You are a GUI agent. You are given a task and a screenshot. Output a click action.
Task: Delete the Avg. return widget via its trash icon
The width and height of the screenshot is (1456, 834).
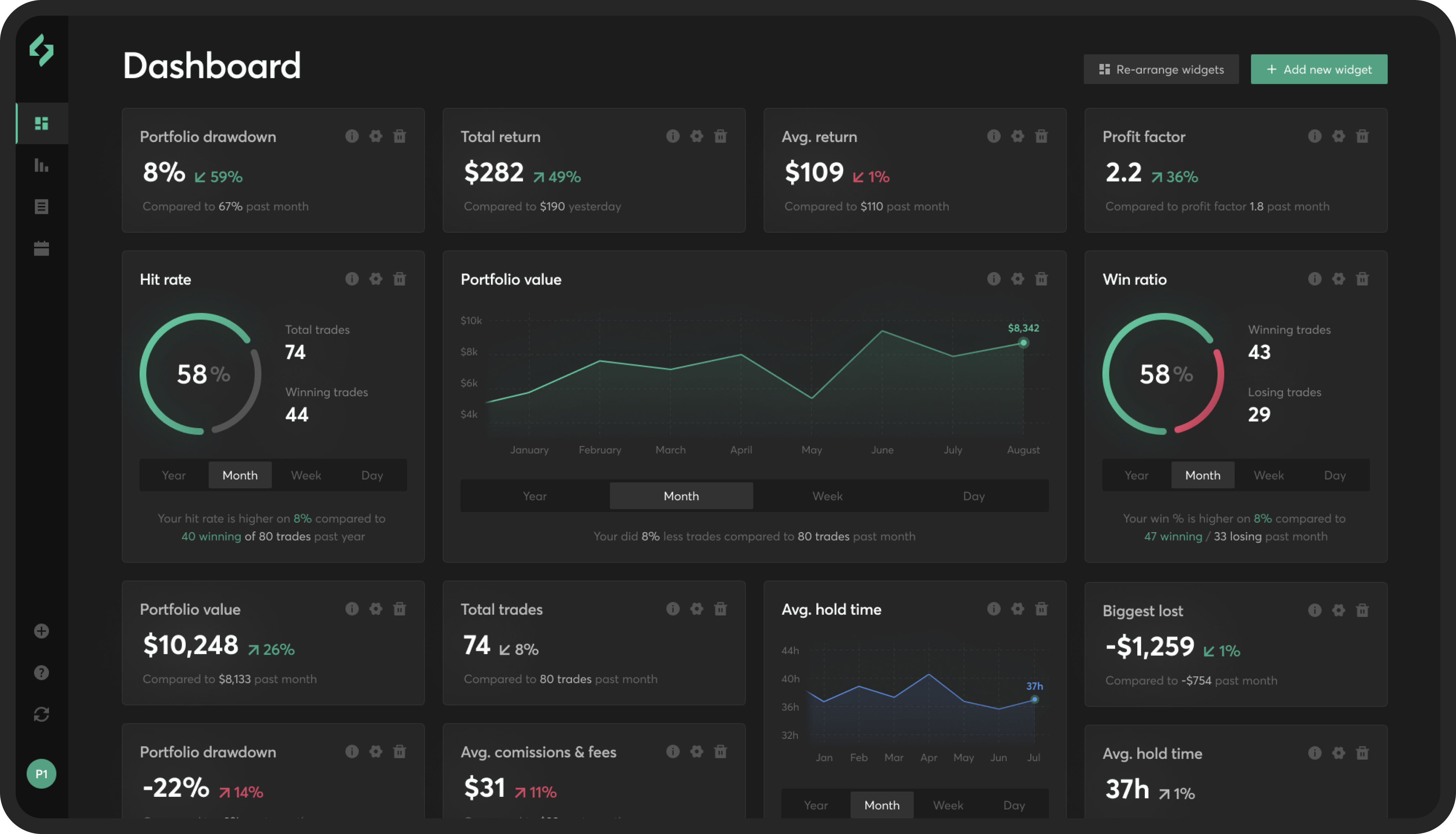[1041, 136]
